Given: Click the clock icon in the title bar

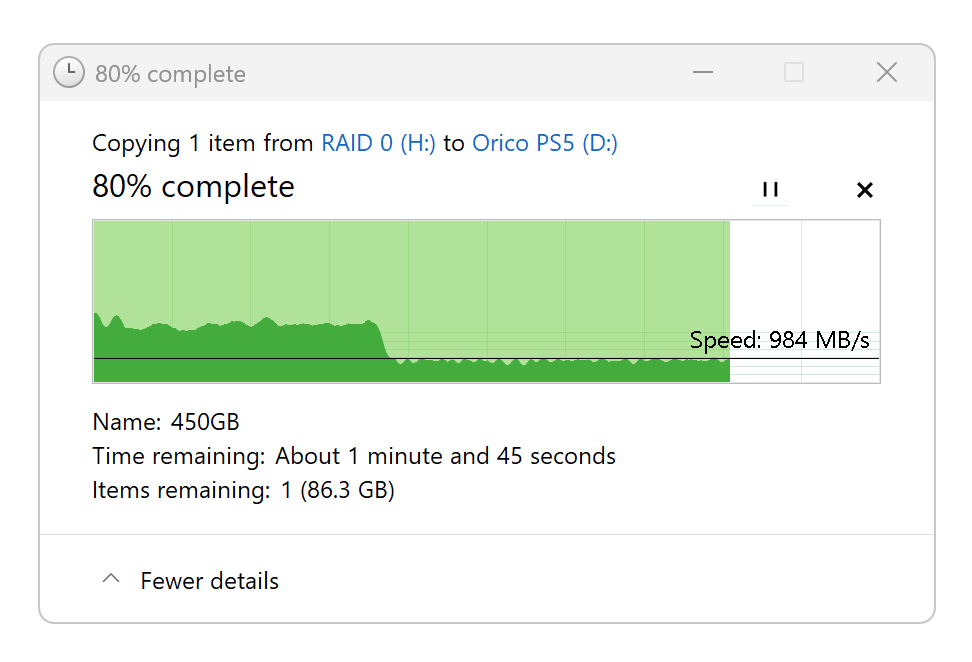Looking at the screenshot, I should coord(68,73).
